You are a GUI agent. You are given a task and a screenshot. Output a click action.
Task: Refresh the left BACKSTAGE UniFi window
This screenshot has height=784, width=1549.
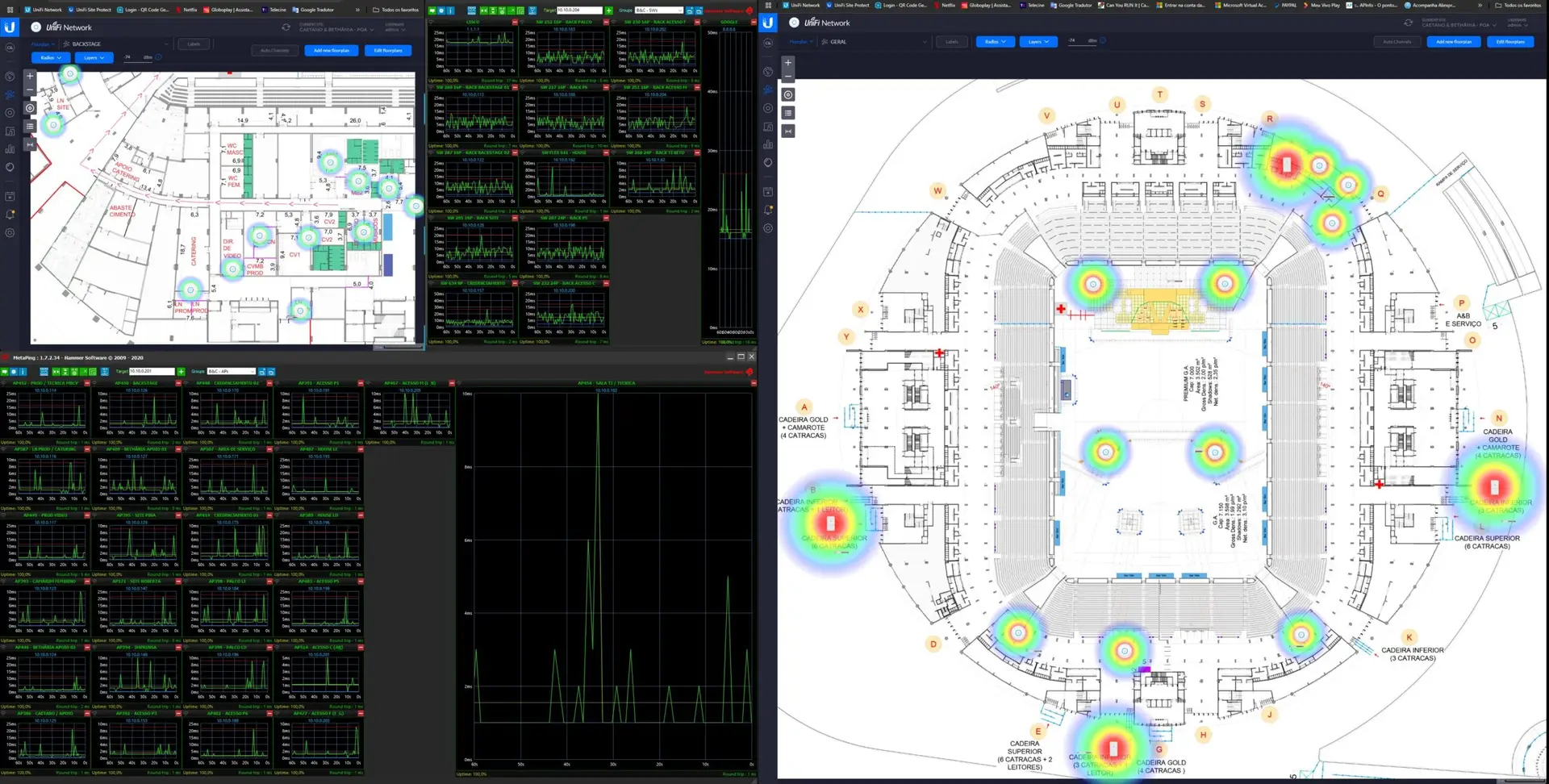coord(286,27)
